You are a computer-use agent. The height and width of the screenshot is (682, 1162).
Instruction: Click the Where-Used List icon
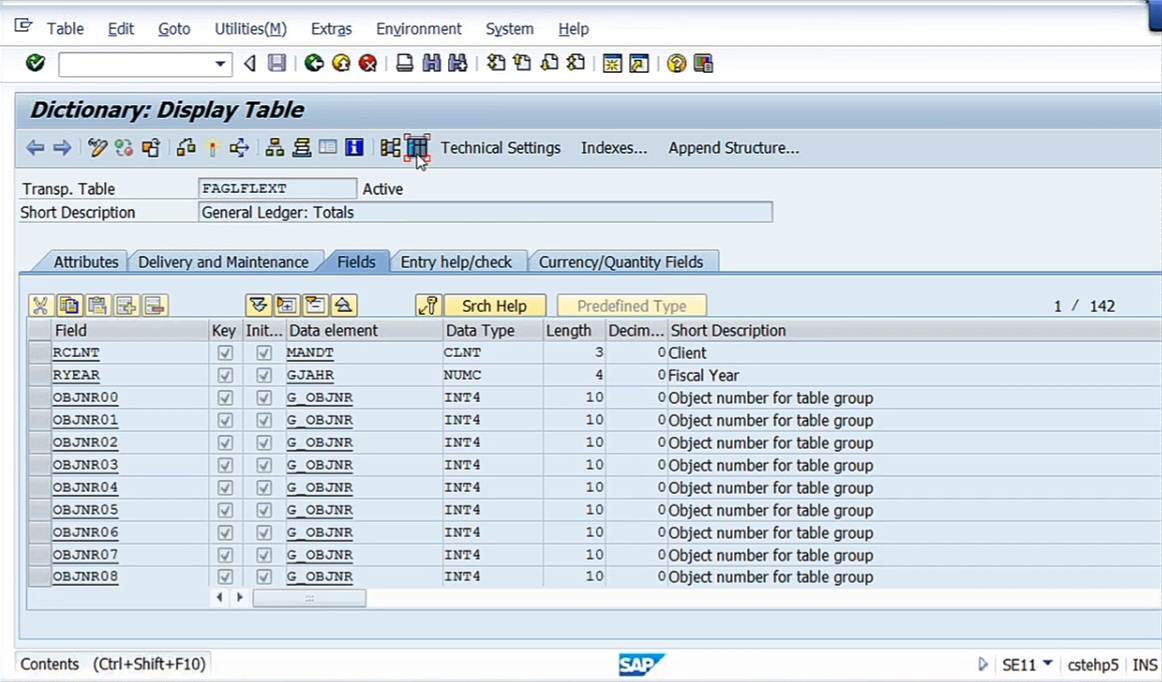pyautogui.click(x=239, y=148)
